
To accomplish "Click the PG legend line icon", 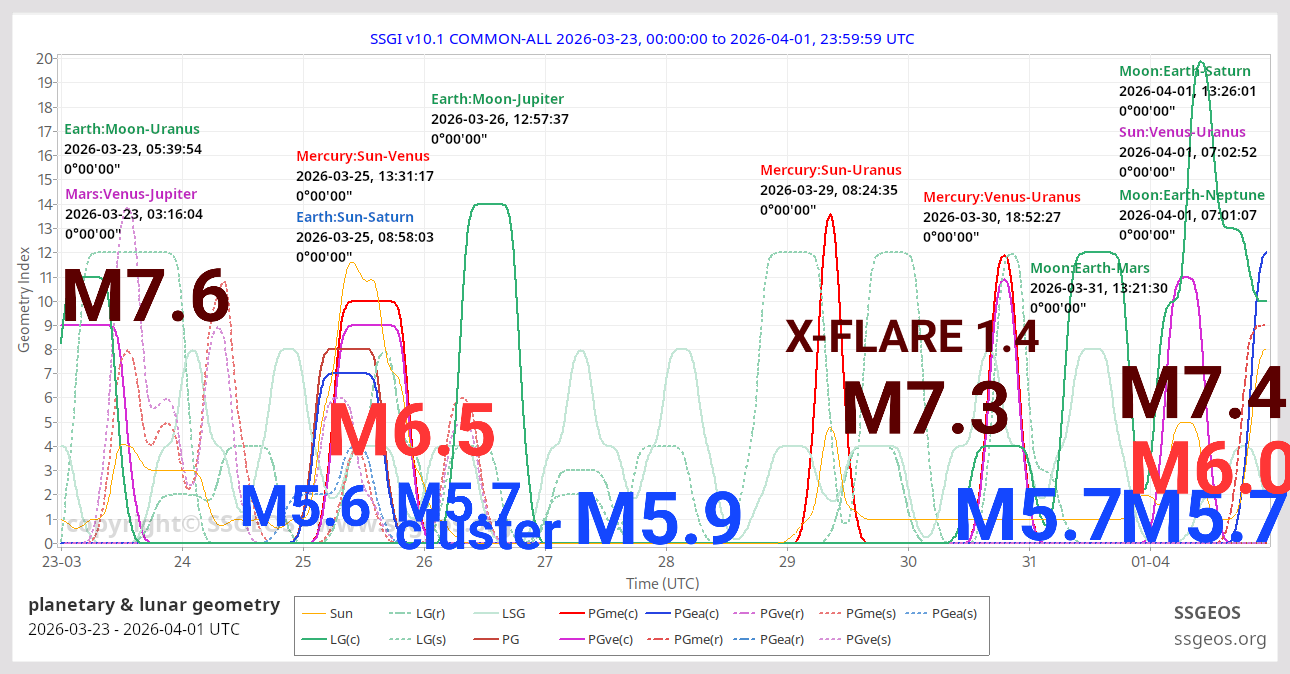I will tap(485, 638).
